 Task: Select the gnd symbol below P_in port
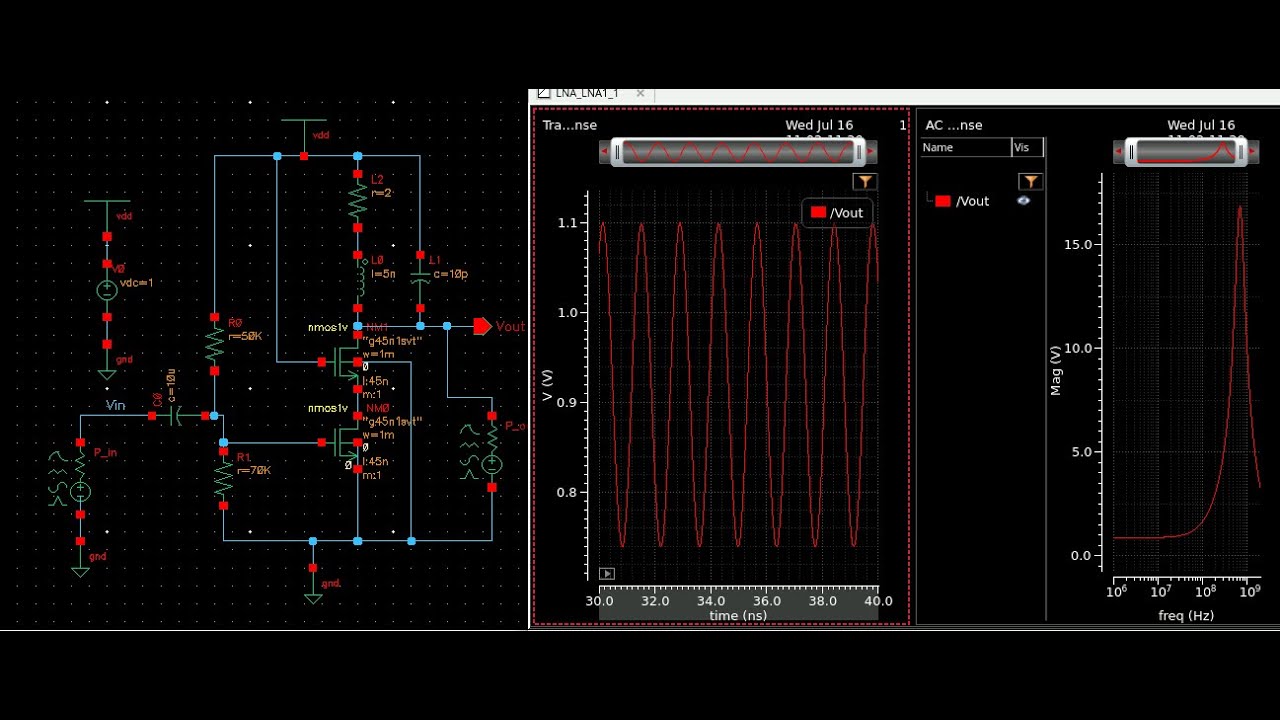(x=80, y=561)
